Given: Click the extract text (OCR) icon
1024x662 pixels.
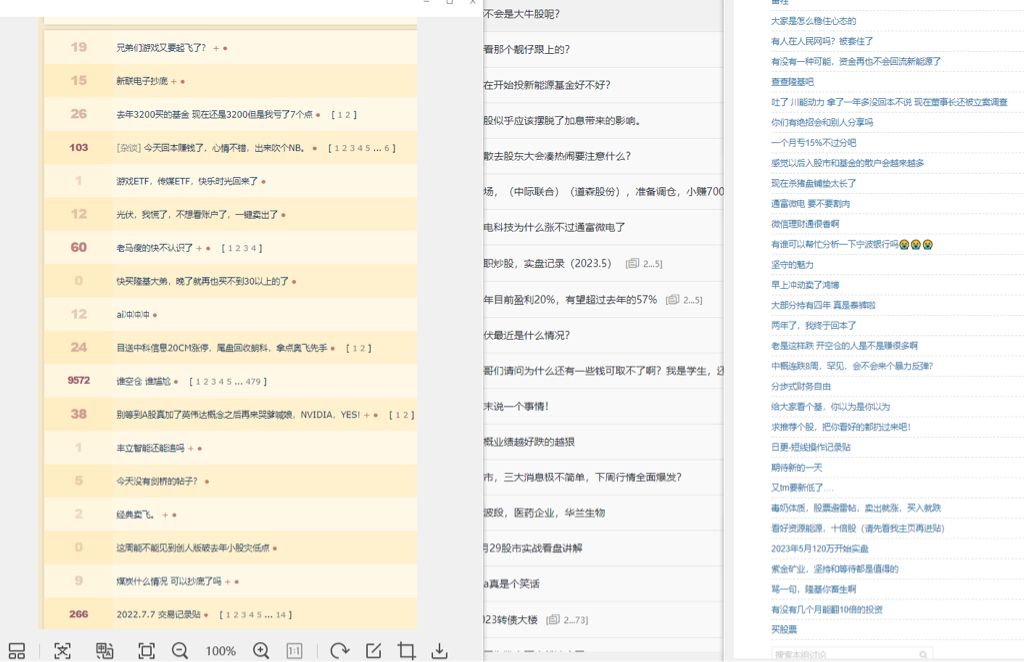Looking at the screenshot, I should [63, 651].
